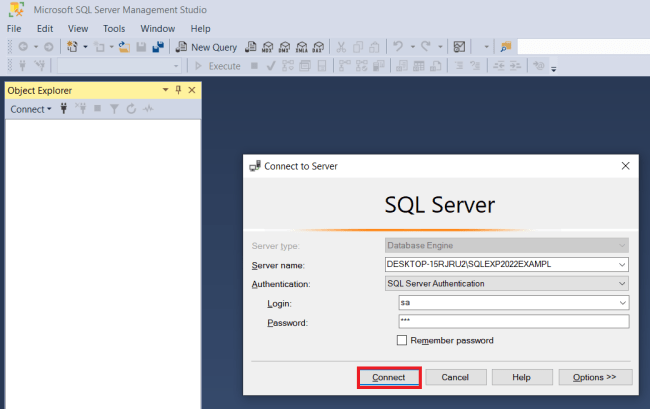Image resolution: width=650 pixels, height=409 pixels.
Task: Click the Save floppy disk icon
Action: click(x=141, y=47)
